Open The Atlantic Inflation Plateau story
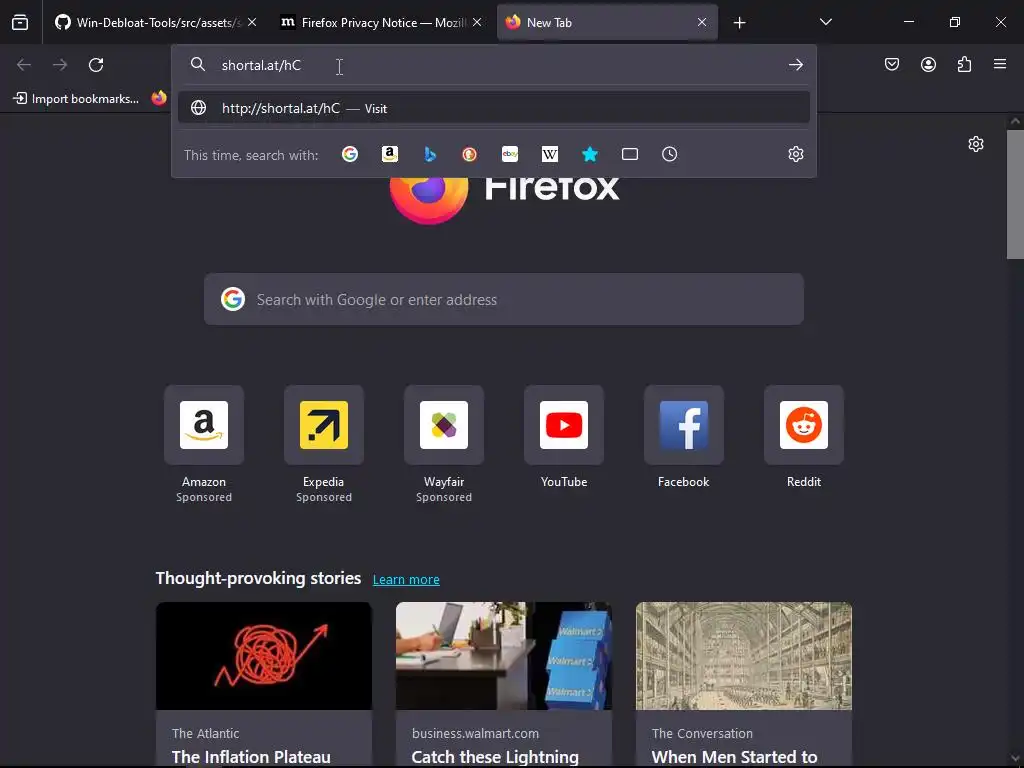 pos(264,684)
